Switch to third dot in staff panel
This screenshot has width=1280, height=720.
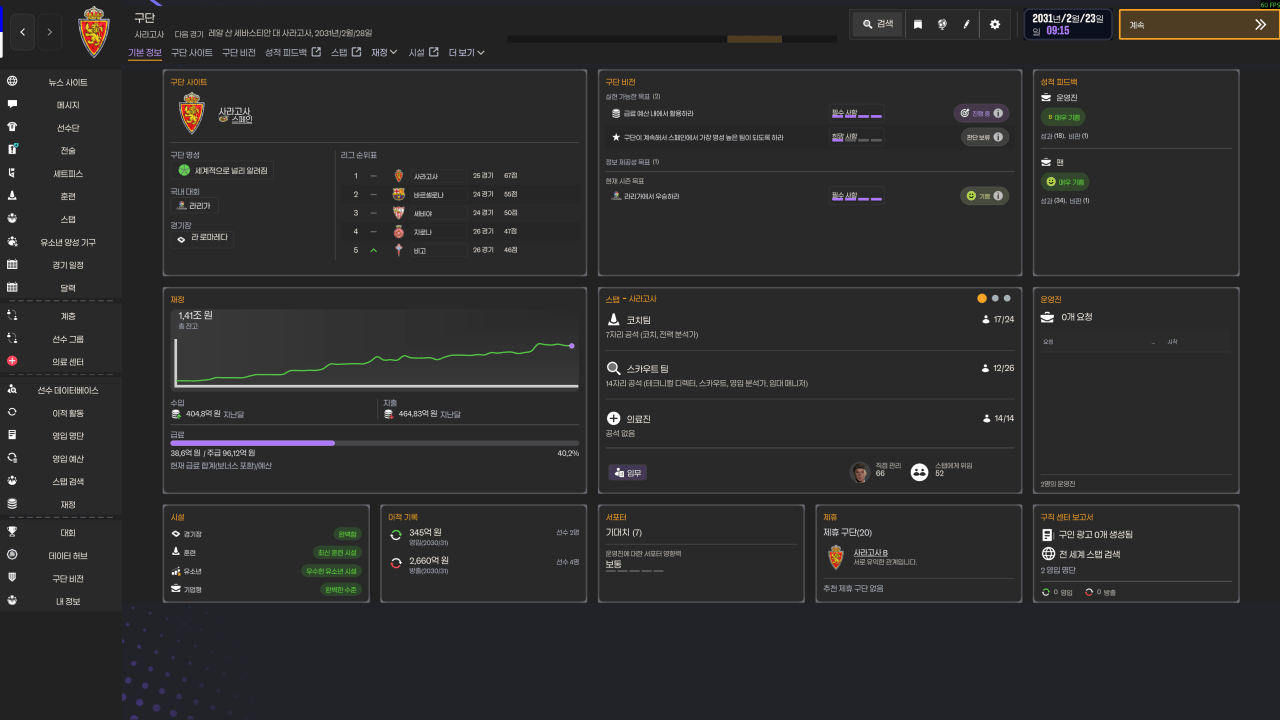click(1007, 298)
